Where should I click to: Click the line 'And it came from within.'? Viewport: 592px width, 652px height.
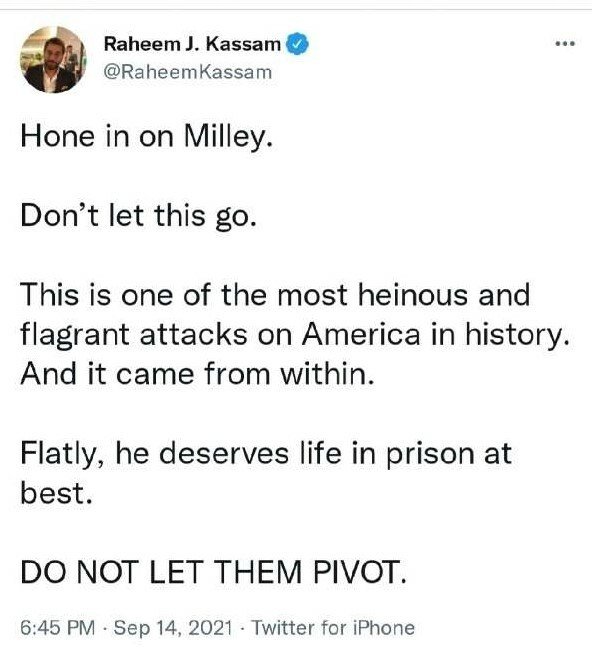[197, 374]
